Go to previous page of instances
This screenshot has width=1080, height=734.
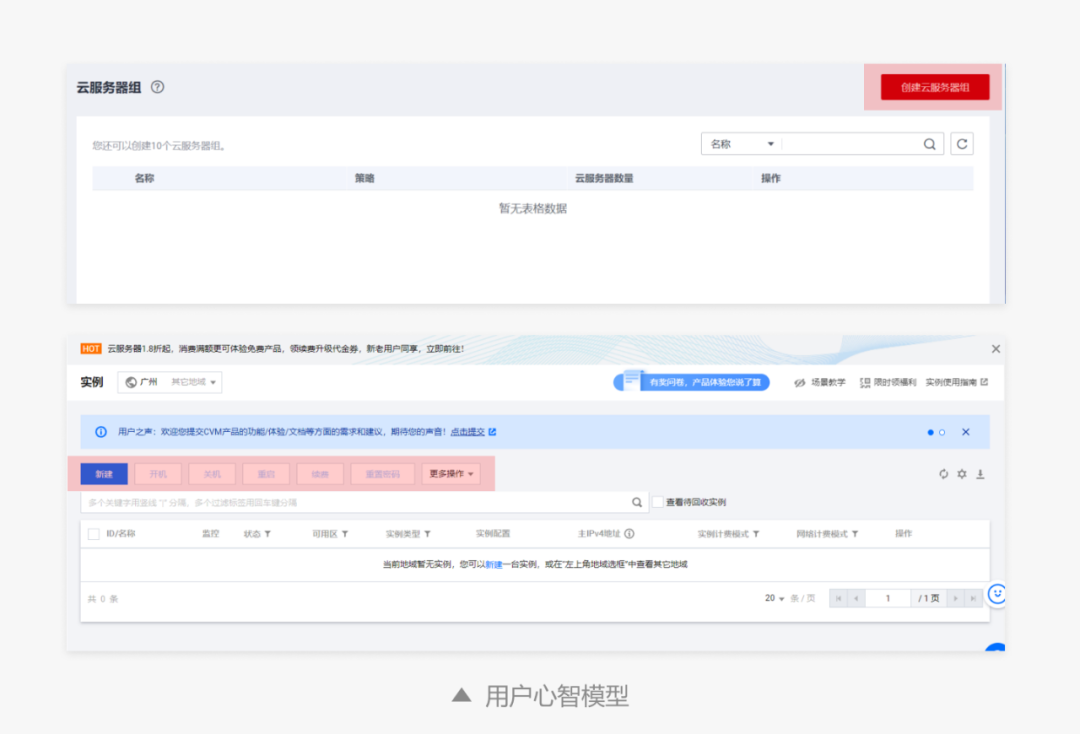click(x=856, y=598)
